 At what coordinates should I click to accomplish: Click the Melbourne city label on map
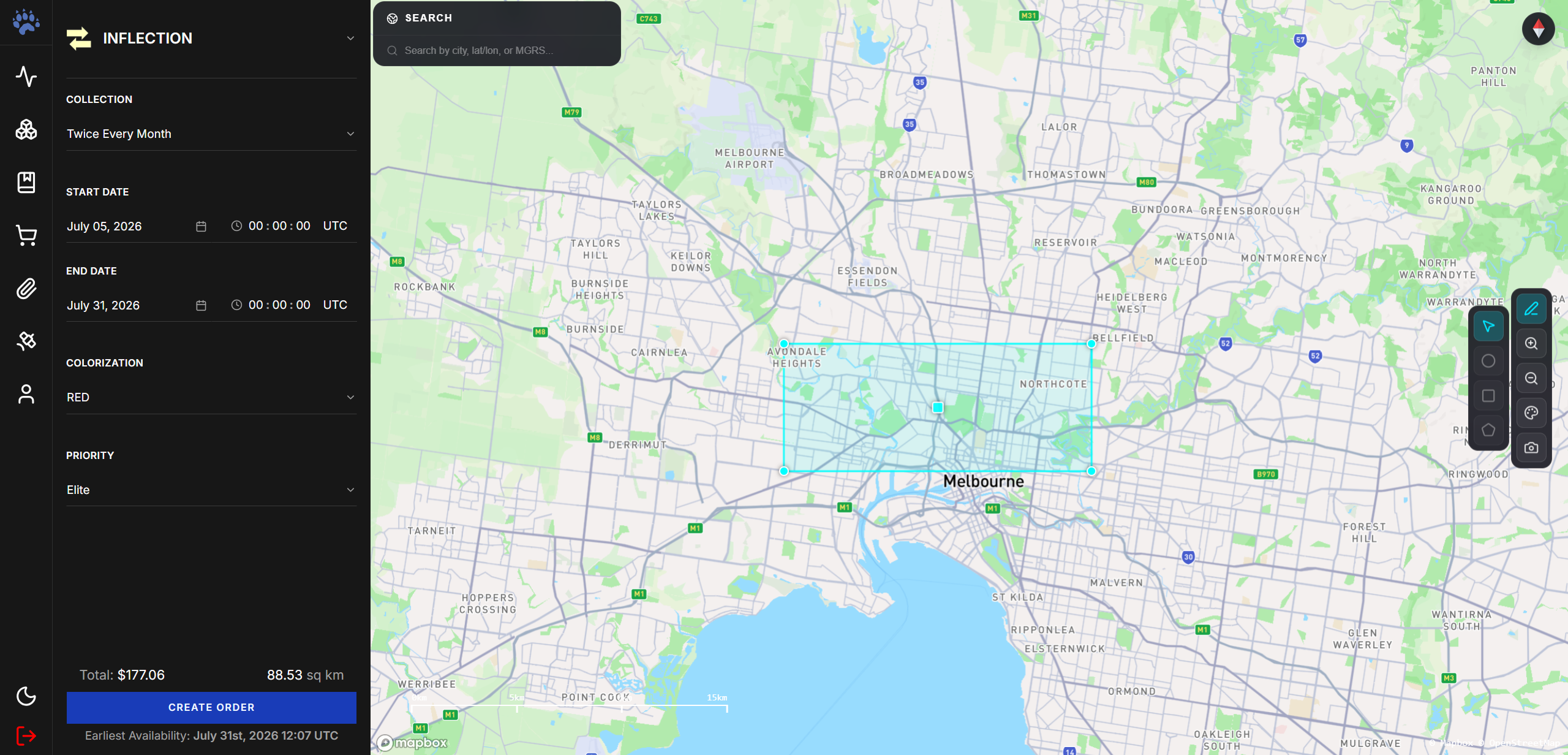pos(983,481)
